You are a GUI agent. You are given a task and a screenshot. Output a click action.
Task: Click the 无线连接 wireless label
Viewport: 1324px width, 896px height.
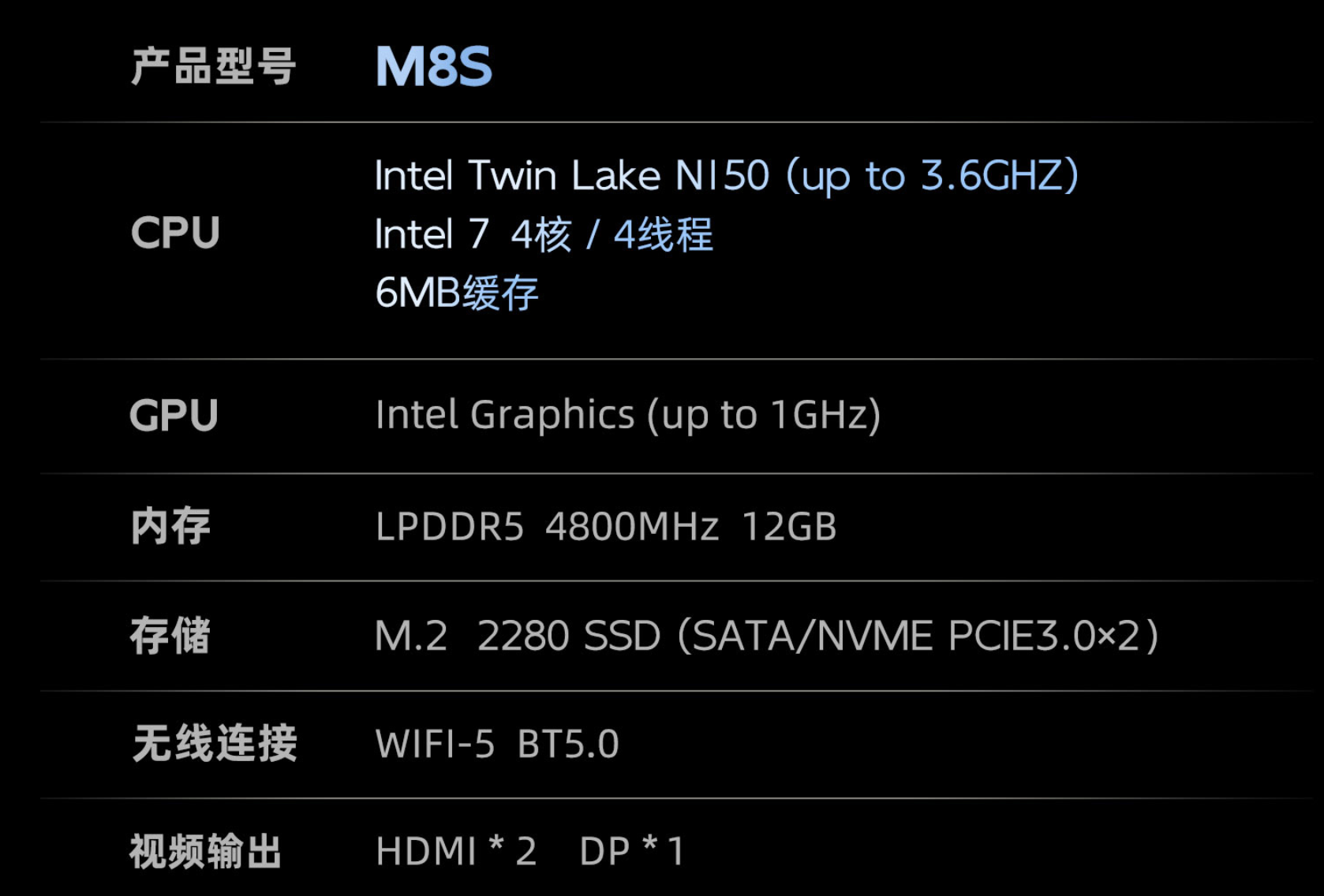215,743
